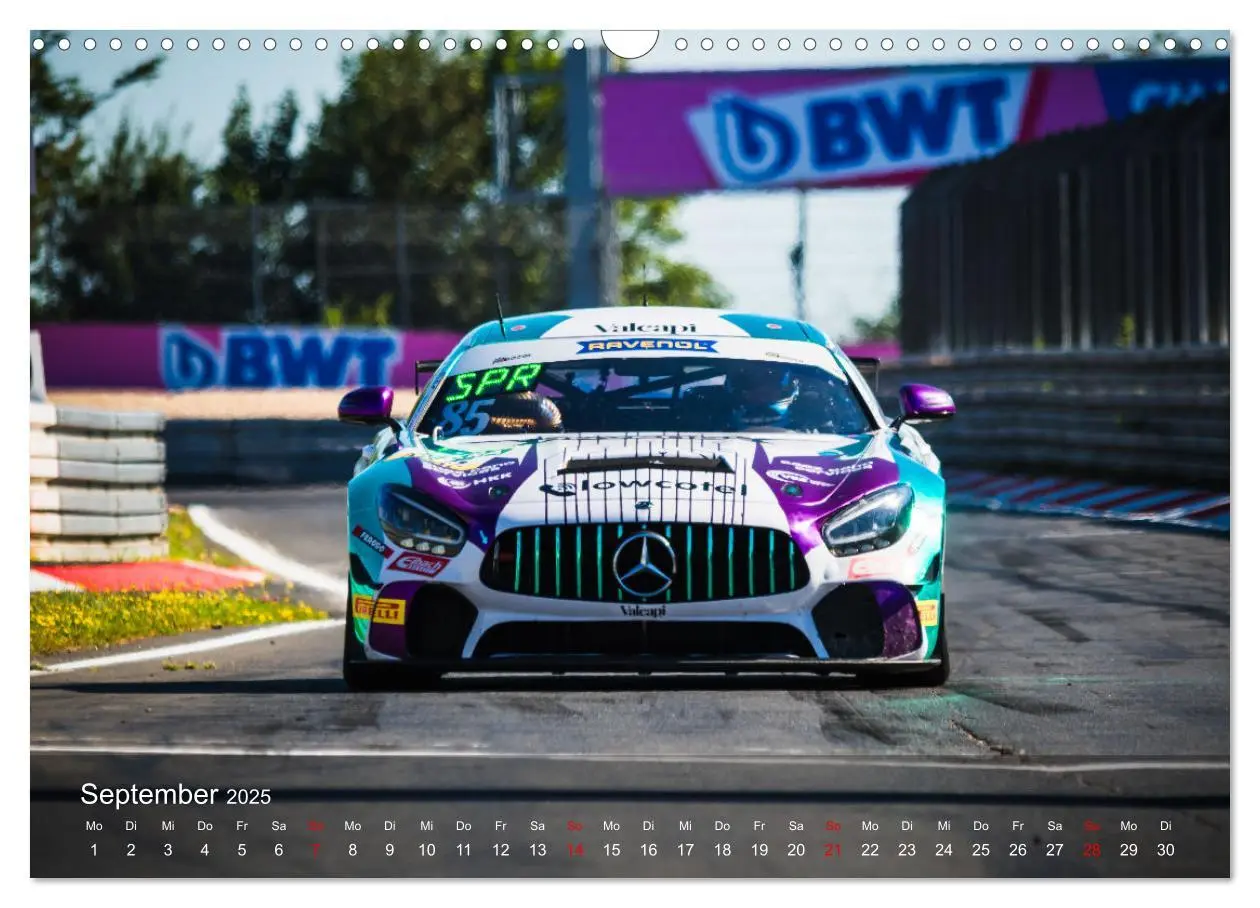
Task: Select date 11 in the calendar row
Action: tap(464, 850)
